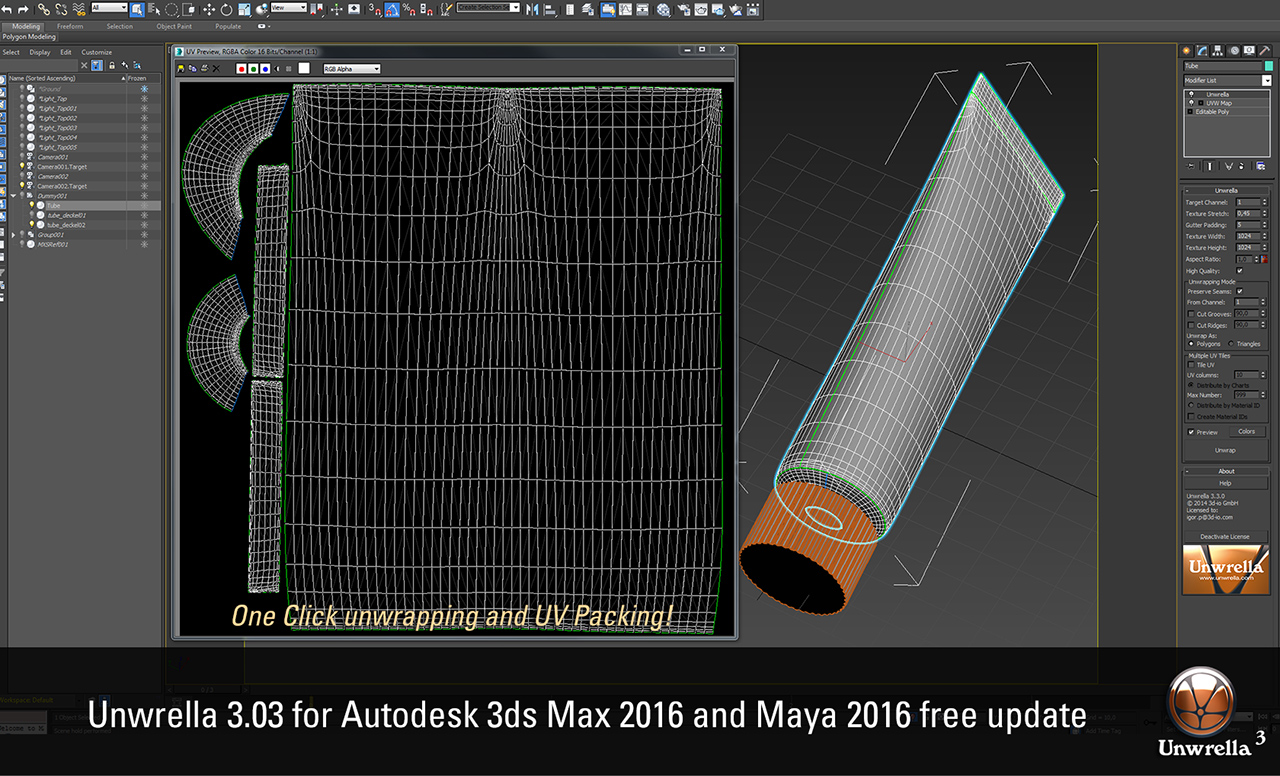1280x776 pixels.
Task: Enable Cut Grooves checkbox
Action: click(x=1190, y=314)
